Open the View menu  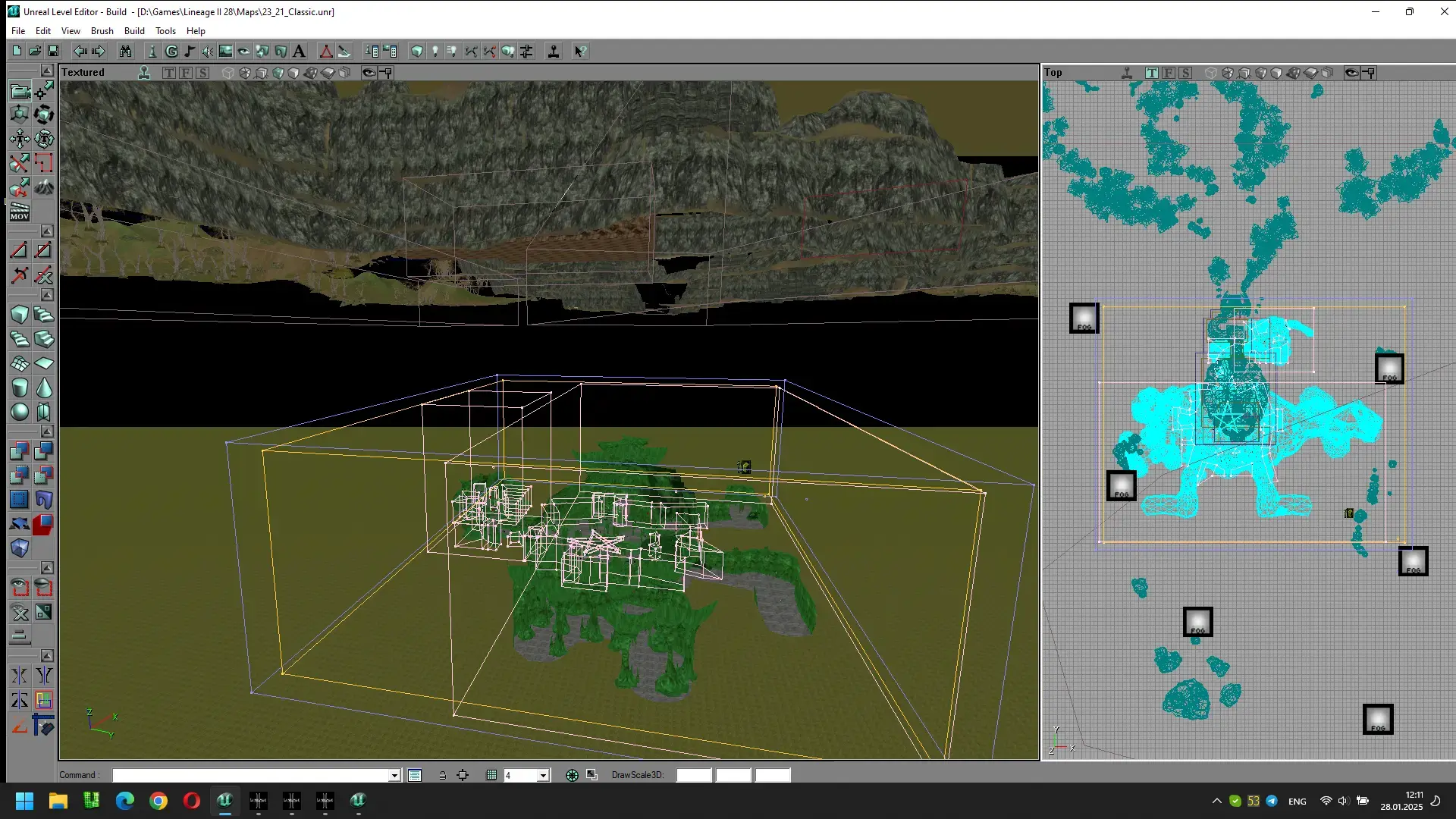tap(71, 31)
